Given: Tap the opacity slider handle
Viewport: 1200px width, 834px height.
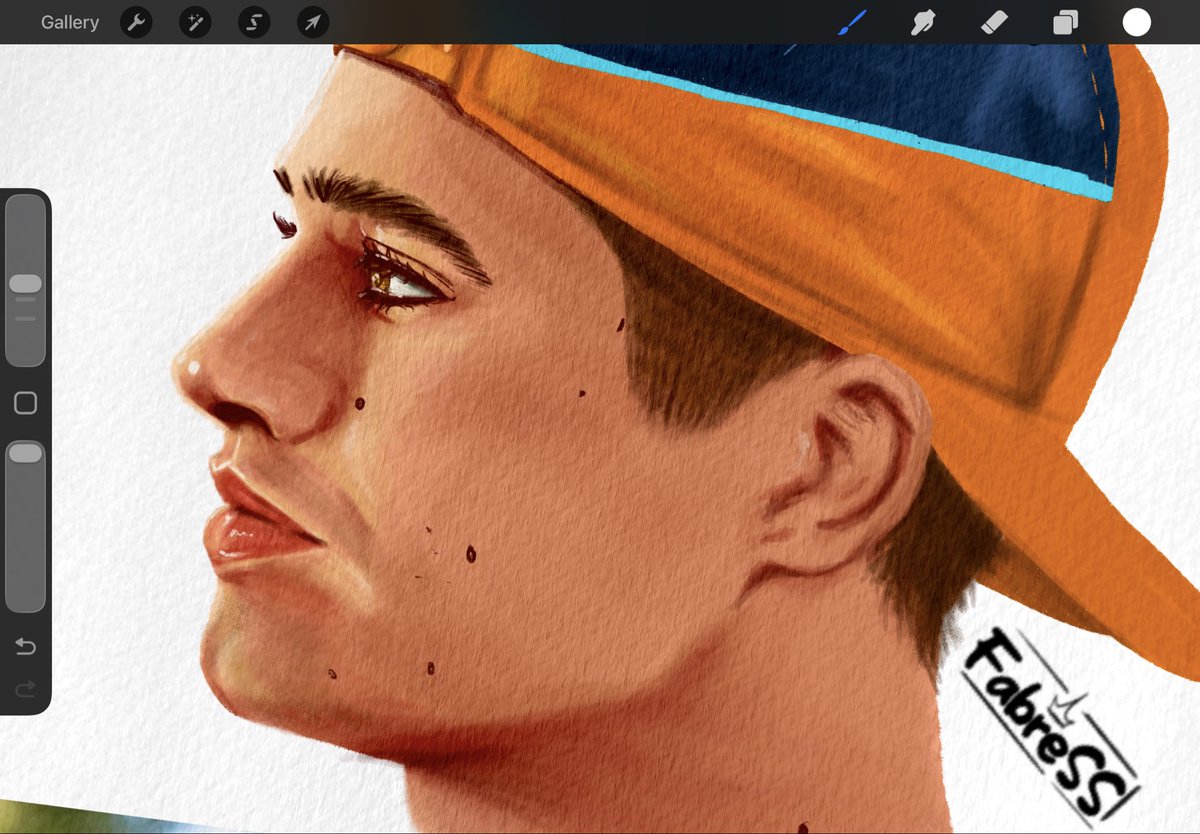Looking at the screenshot, I should (25, 452).
